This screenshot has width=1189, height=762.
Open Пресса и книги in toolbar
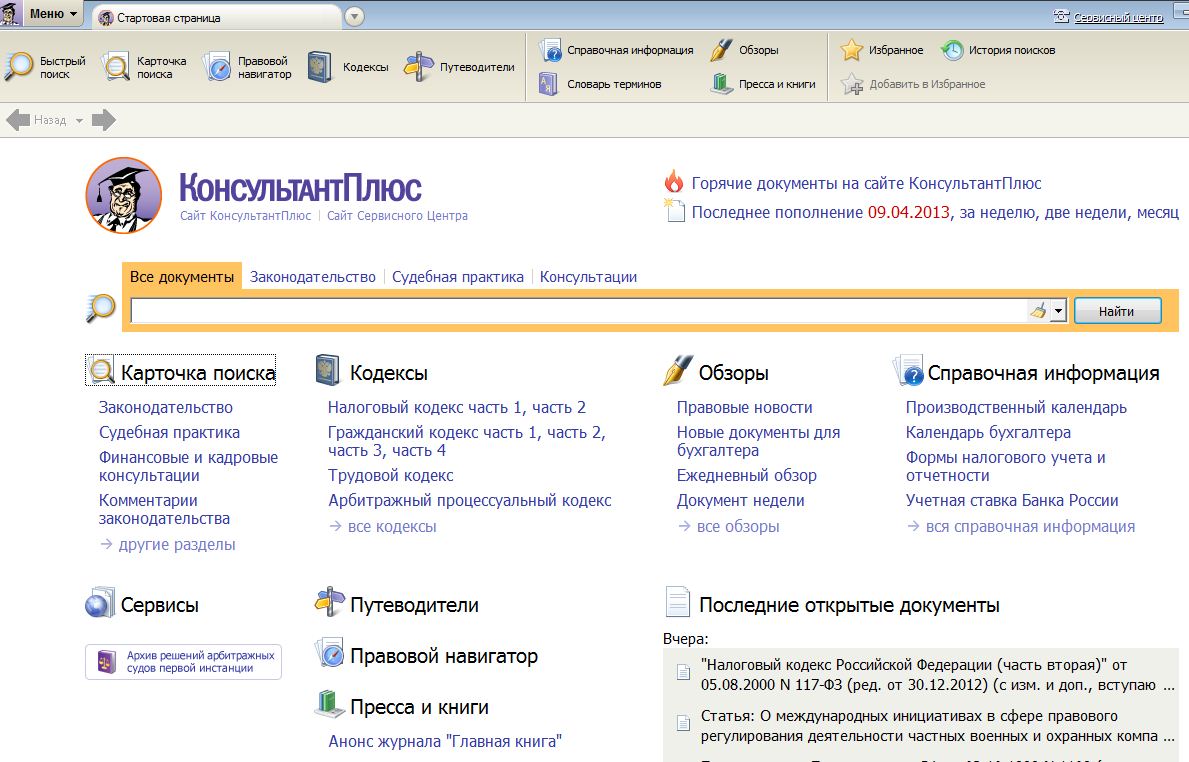[x=763, y=84]
